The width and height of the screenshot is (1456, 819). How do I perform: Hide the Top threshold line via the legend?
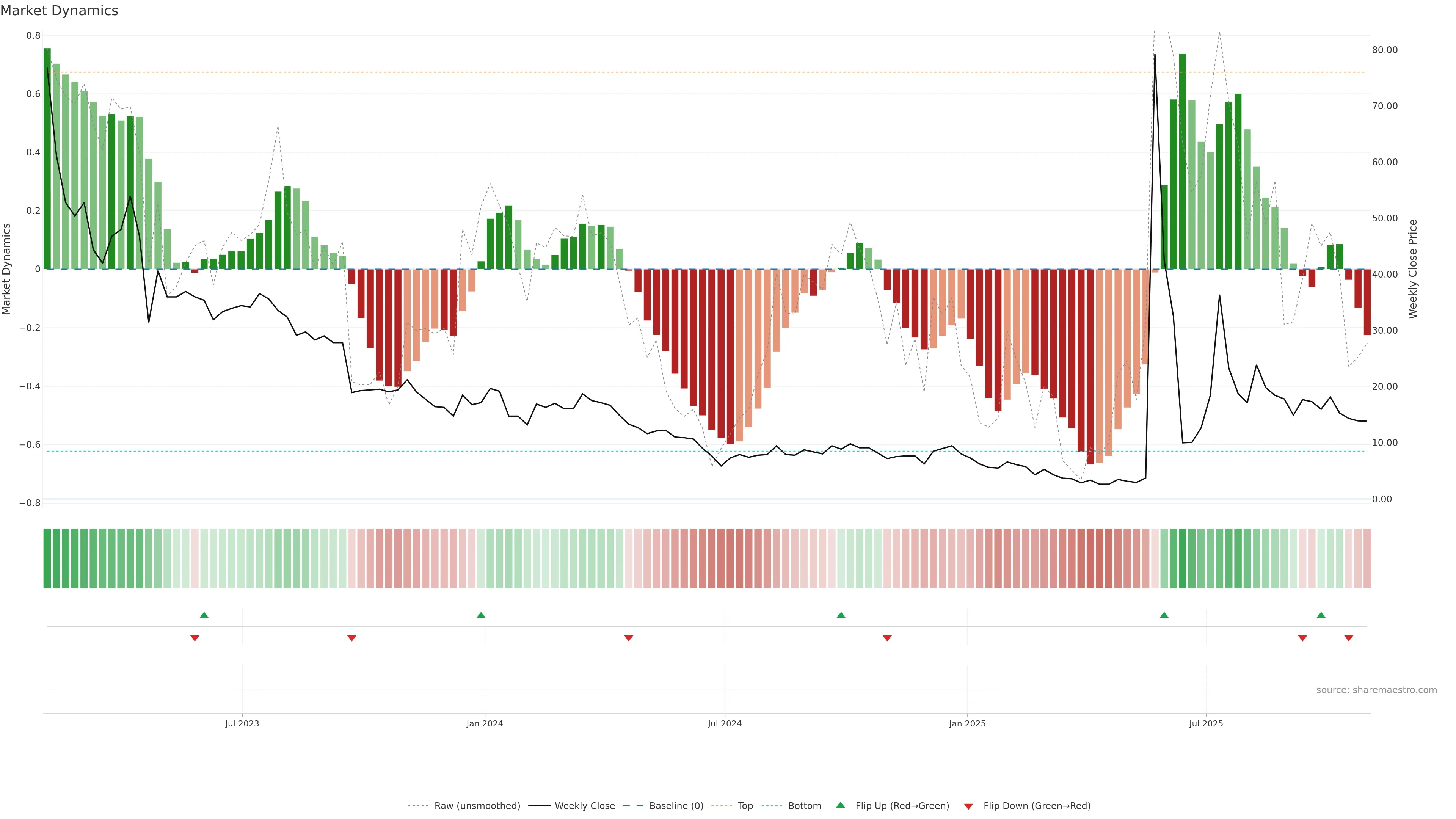(745, 806)
